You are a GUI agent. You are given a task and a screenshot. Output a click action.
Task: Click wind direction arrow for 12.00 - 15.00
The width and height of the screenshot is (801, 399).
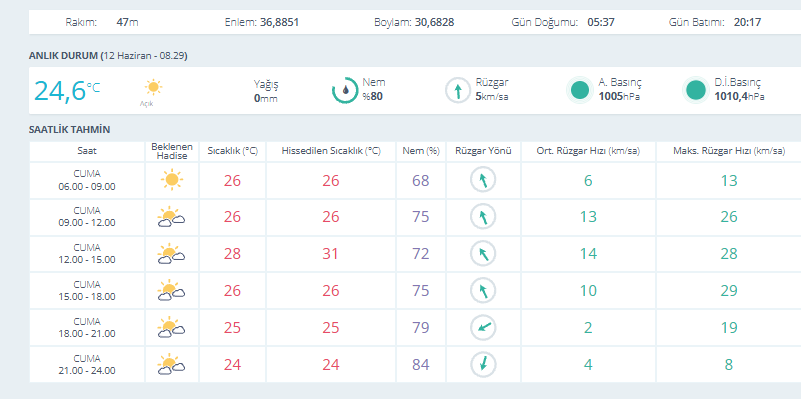(x=483, y=254)
